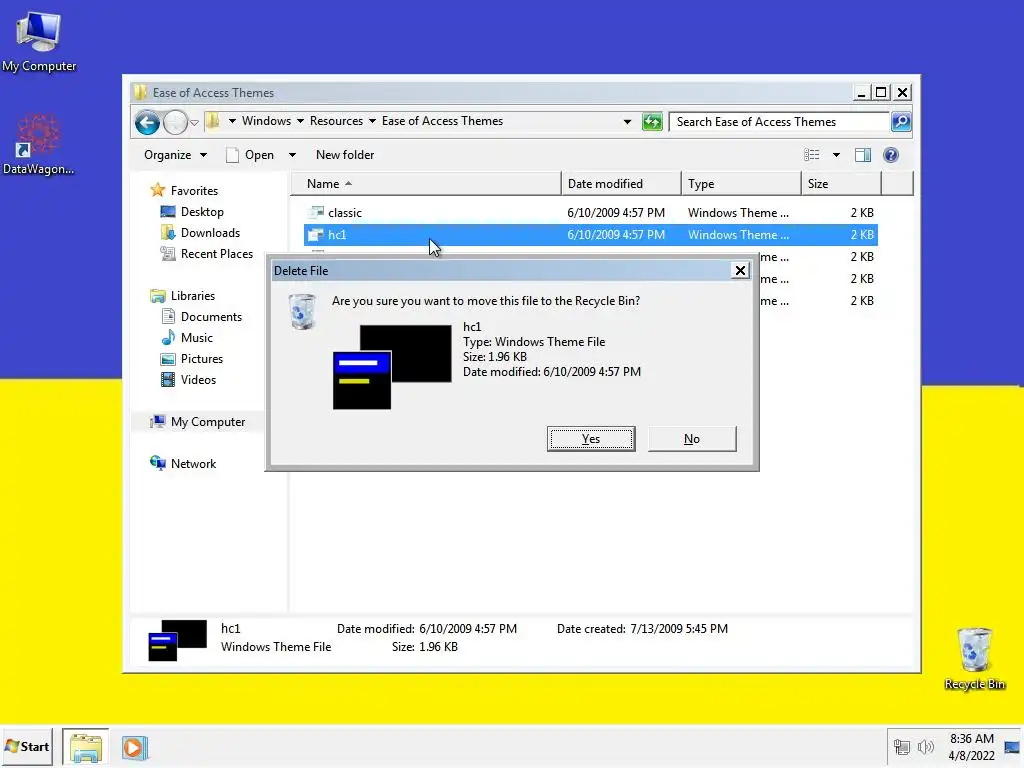This screenshot has width=1024, height=768.
Task: Sort by the Type column header
Action: coord(741,184)
